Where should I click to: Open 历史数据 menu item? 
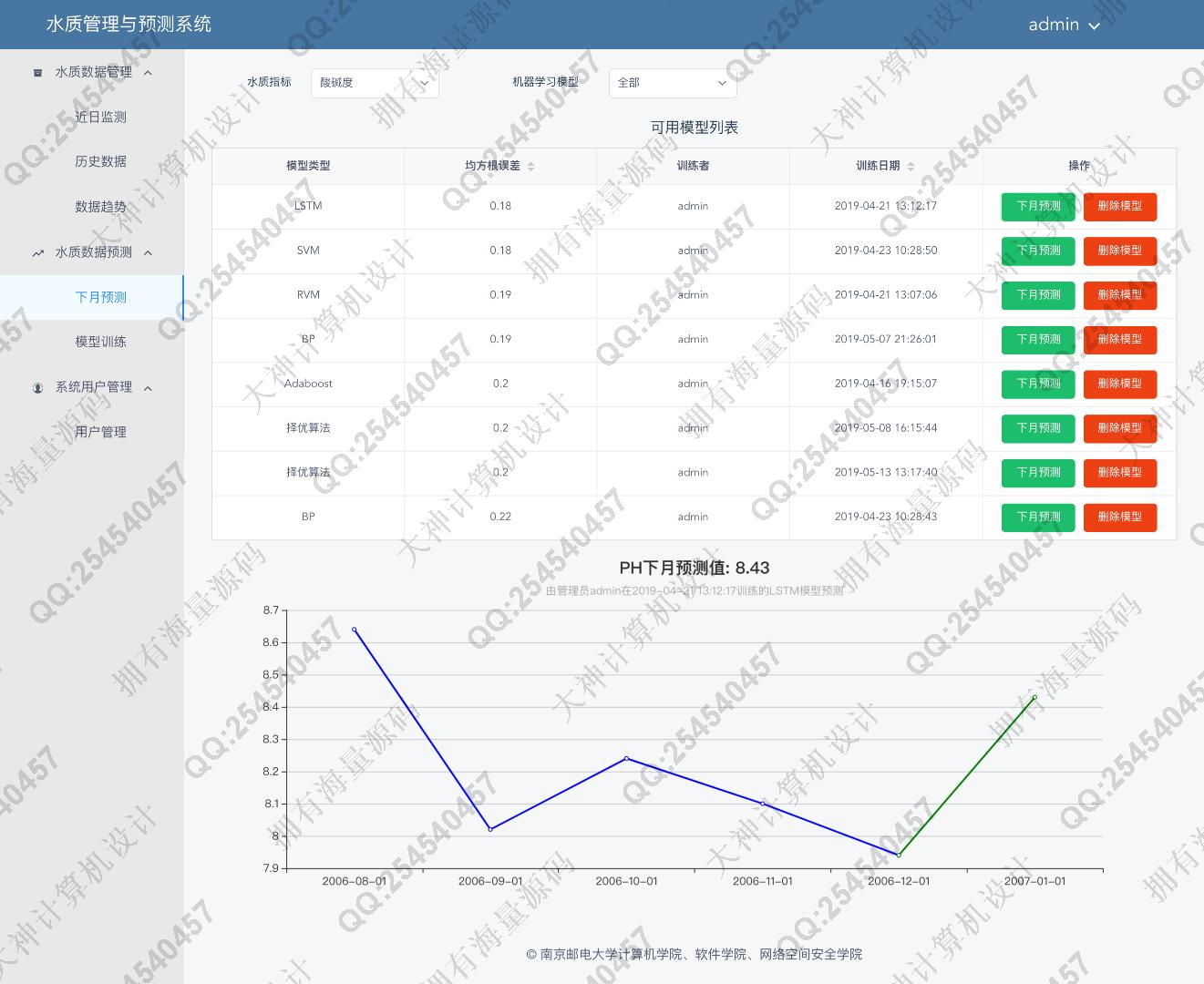[100, 162]
